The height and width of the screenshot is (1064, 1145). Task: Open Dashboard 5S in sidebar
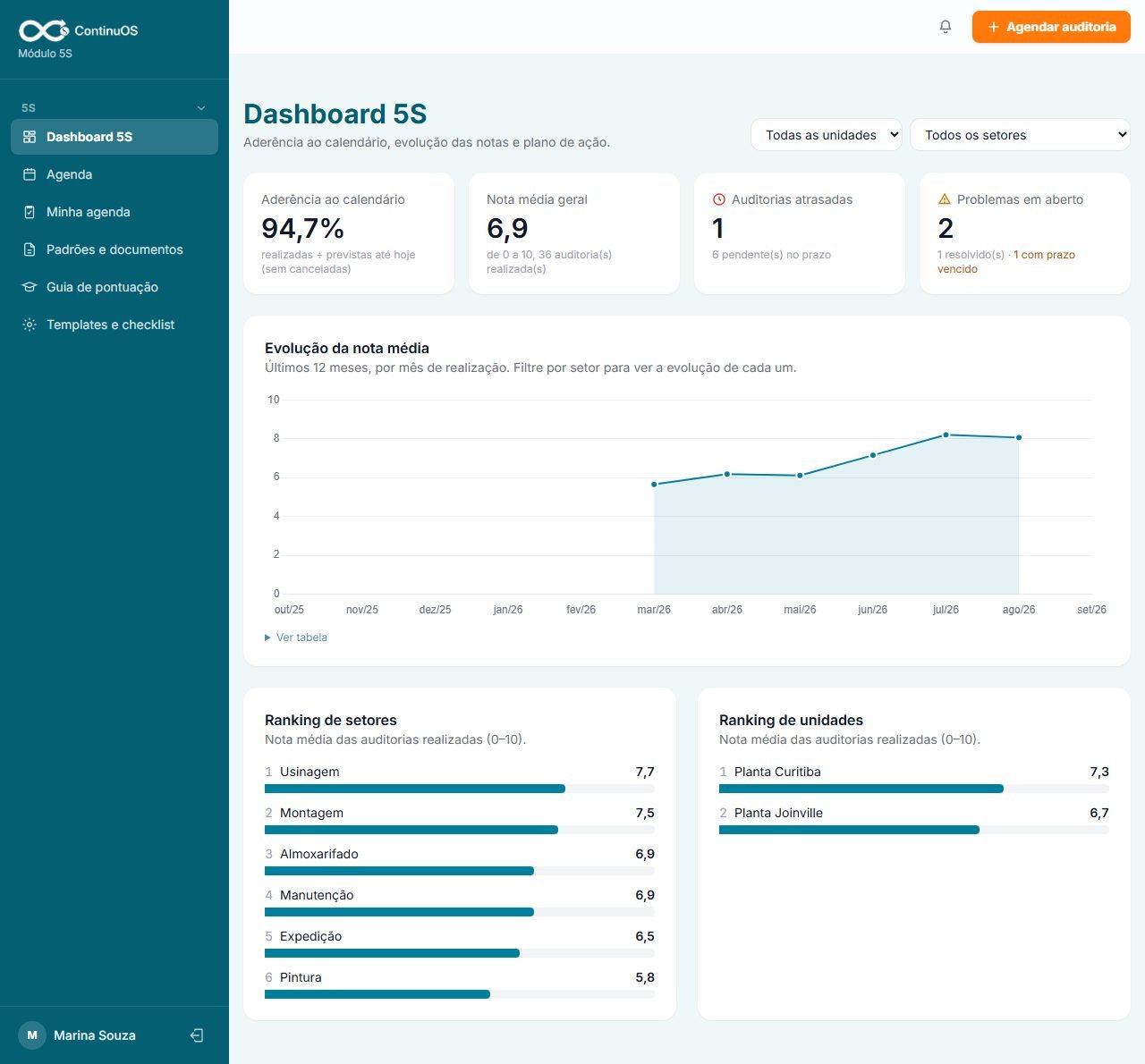point(114,137)
